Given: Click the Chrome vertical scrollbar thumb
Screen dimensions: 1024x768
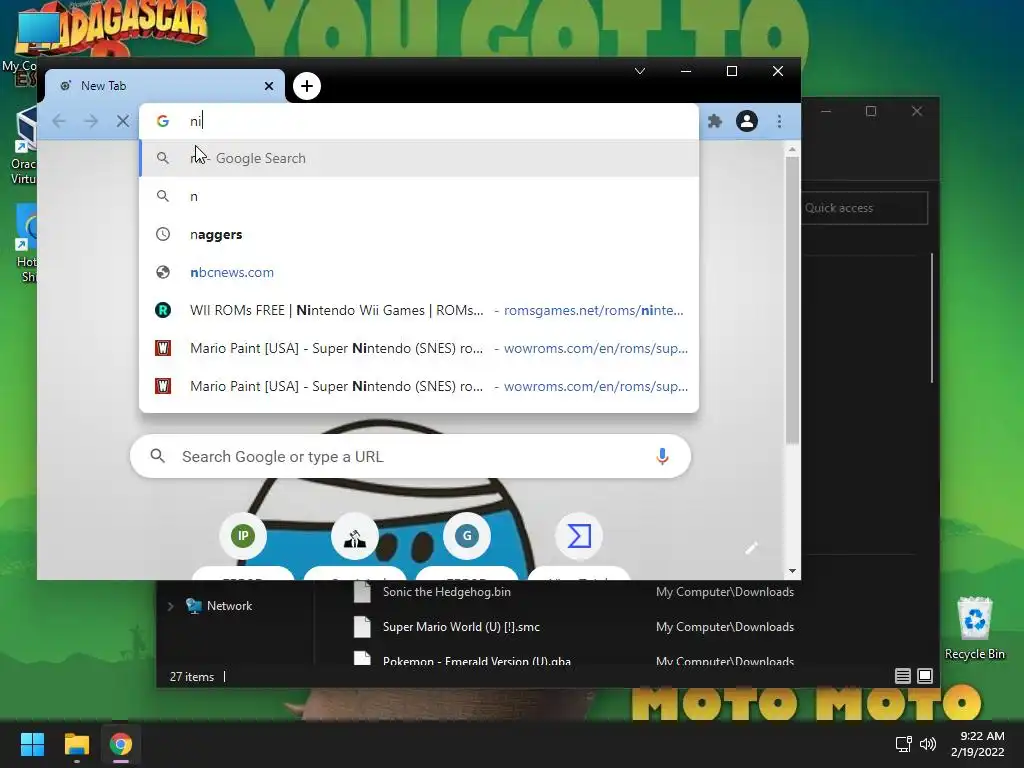Looking at the screenshot, I should 792,300.
